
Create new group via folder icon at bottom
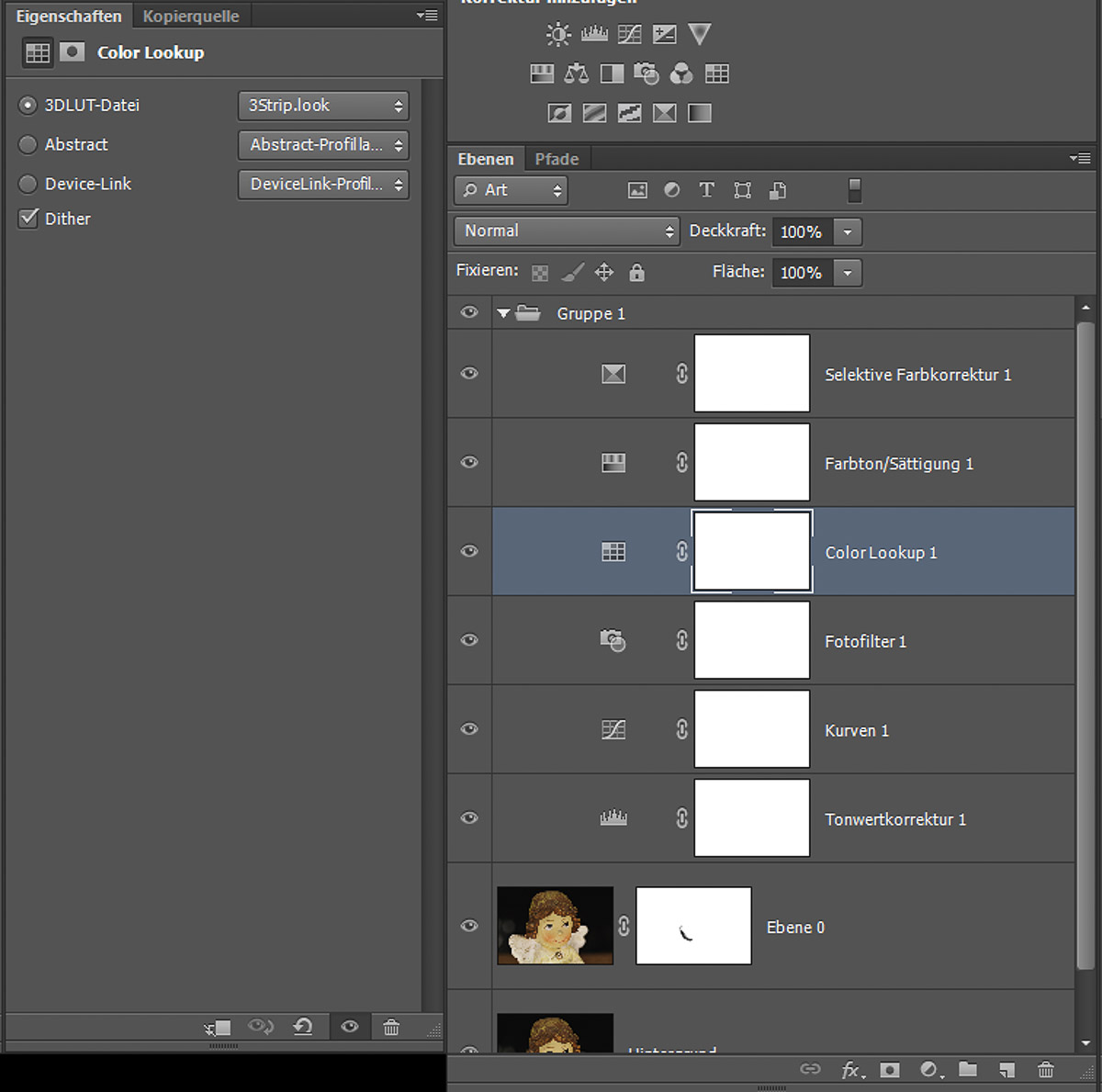tap(968, 1069)
